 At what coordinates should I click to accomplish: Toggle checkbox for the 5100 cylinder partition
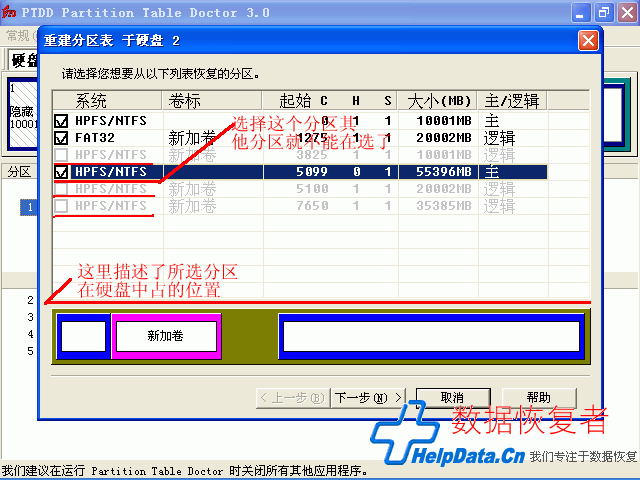pyautogui.click(x=61, y=189)
